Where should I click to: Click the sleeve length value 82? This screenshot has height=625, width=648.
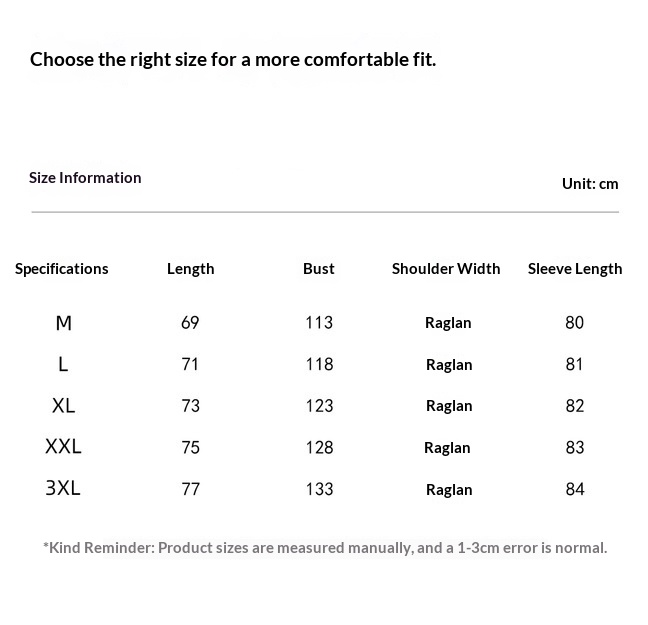(x=574, y=406)
